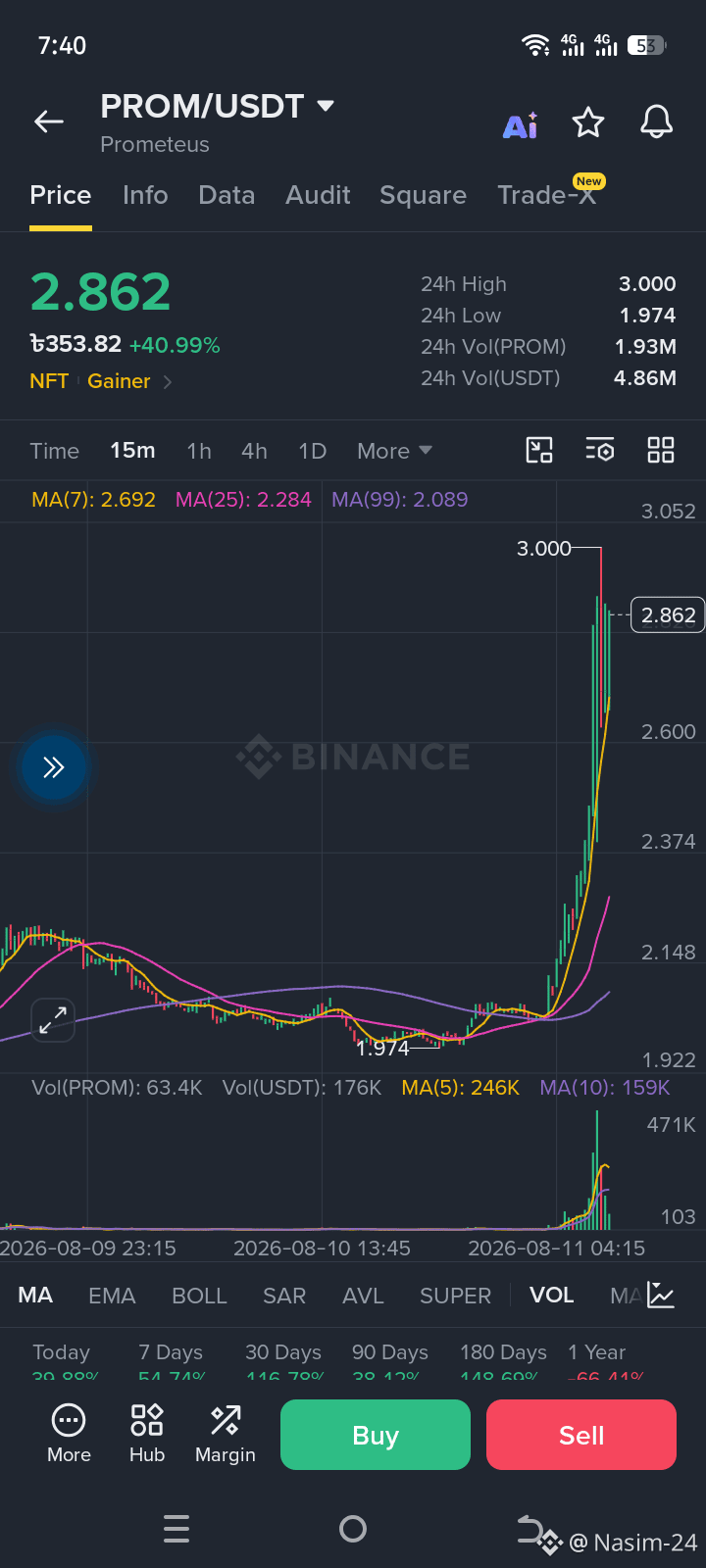This screenshot has height=1568, width=706.
Task: Tap the +40.99% change percentage
Action: coord(175,345)
